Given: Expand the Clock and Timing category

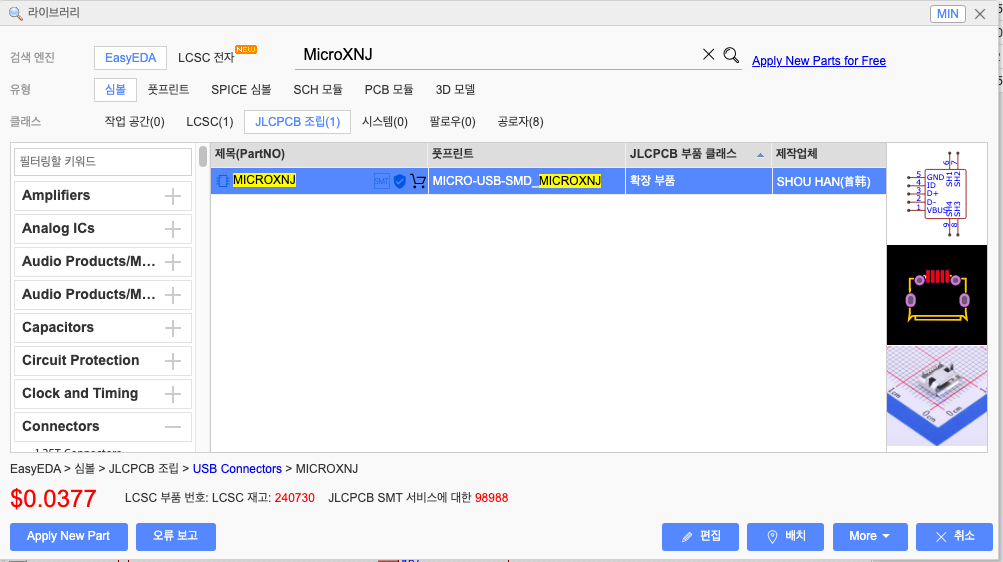Looking at the screenshot, I should (x=173, y=394).
